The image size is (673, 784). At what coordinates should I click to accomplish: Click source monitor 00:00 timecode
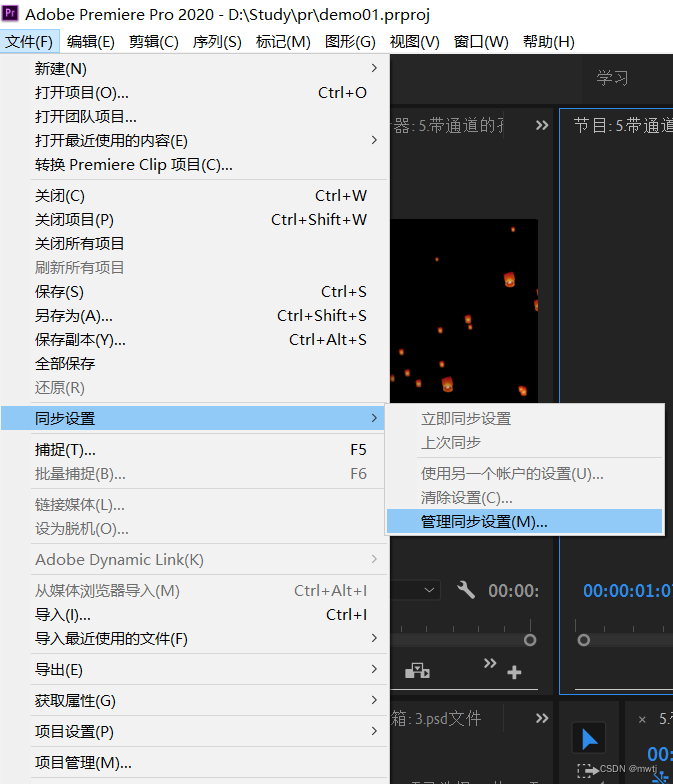pyautogui.click(x=514, y=591)
